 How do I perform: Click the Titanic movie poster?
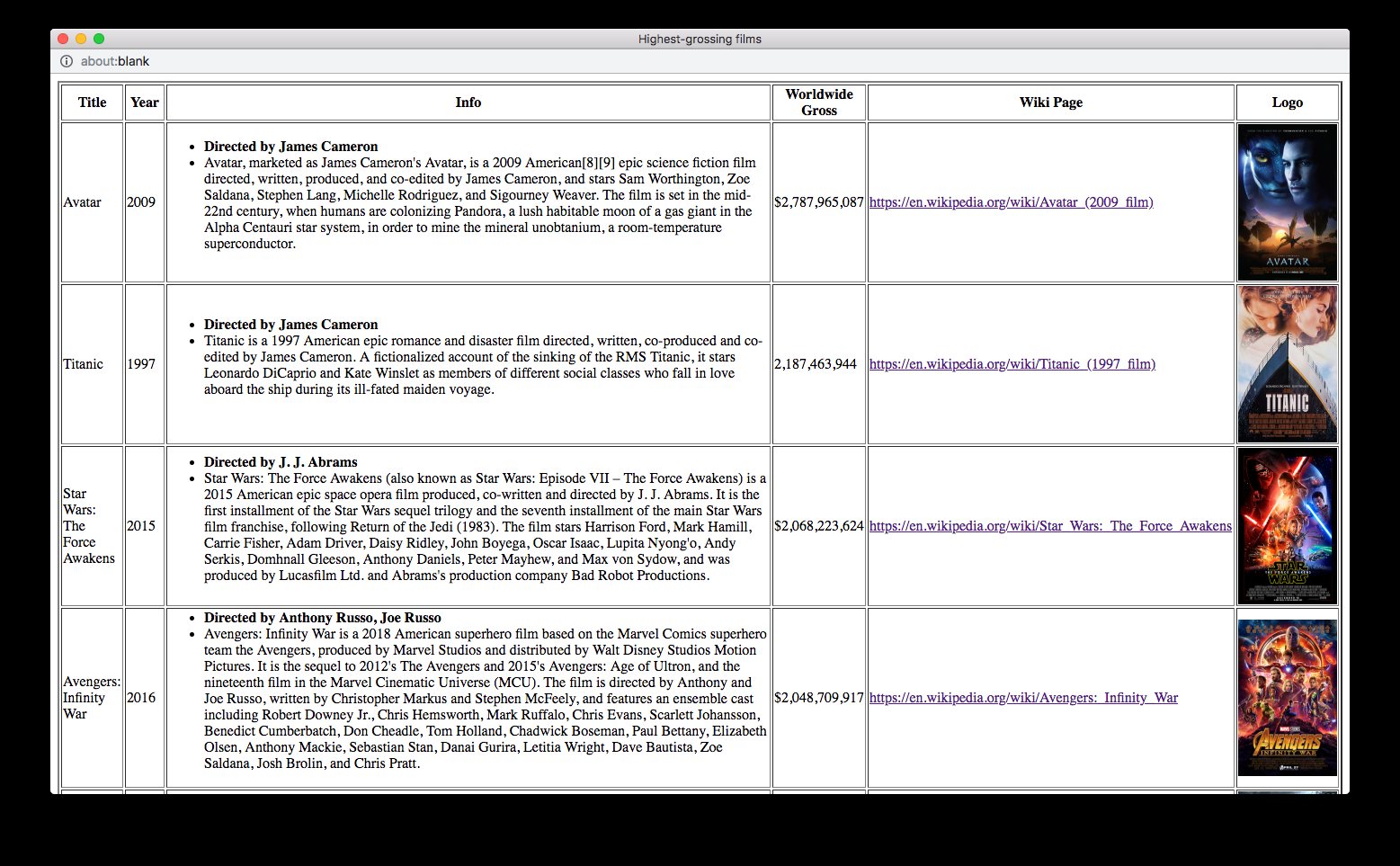tap(1287, 364)
